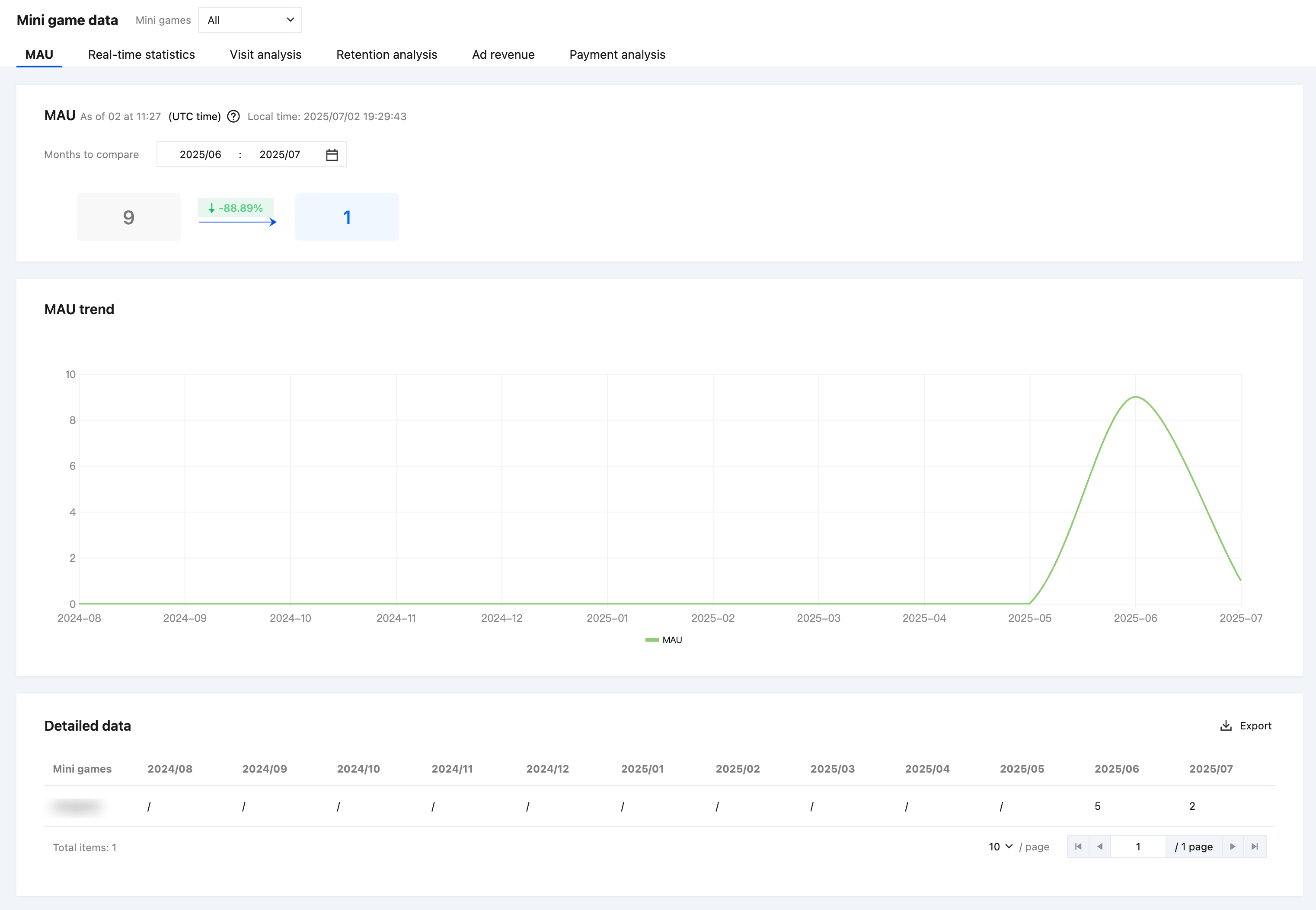Click the 2025/06 start month field
The image size is (1316, 910).
(x=200, y=155)
